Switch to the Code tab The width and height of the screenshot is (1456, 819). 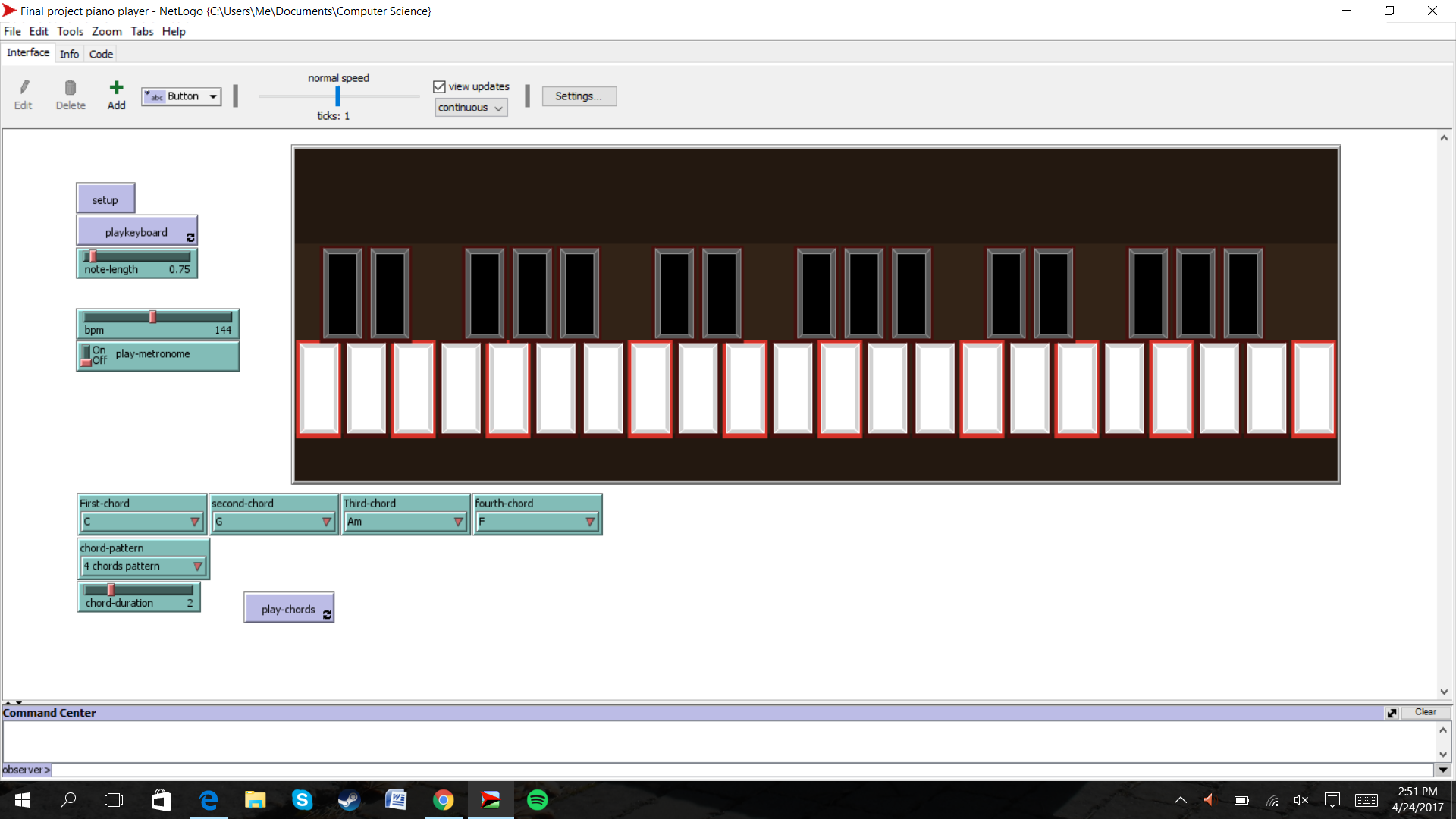[101, 54]
